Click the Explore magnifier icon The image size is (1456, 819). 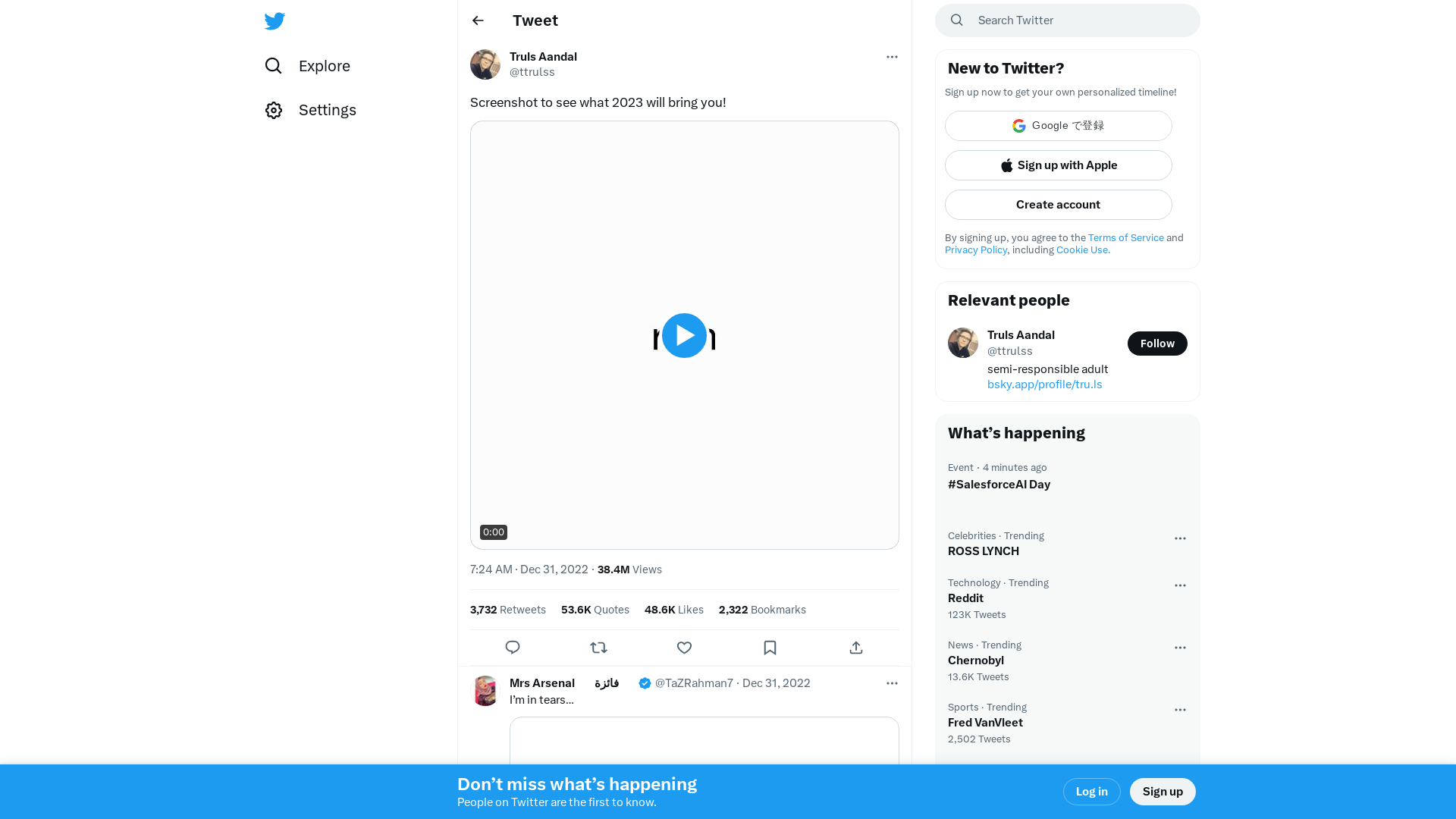pyautogui.click(x=273, y=65)
